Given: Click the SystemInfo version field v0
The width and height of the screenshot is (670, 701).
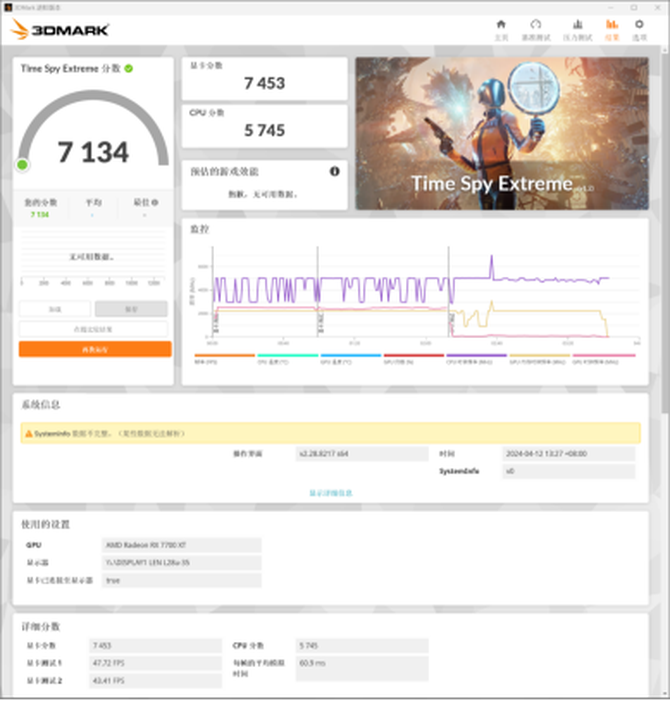Looking at the screenshot, I should [569, 471].
